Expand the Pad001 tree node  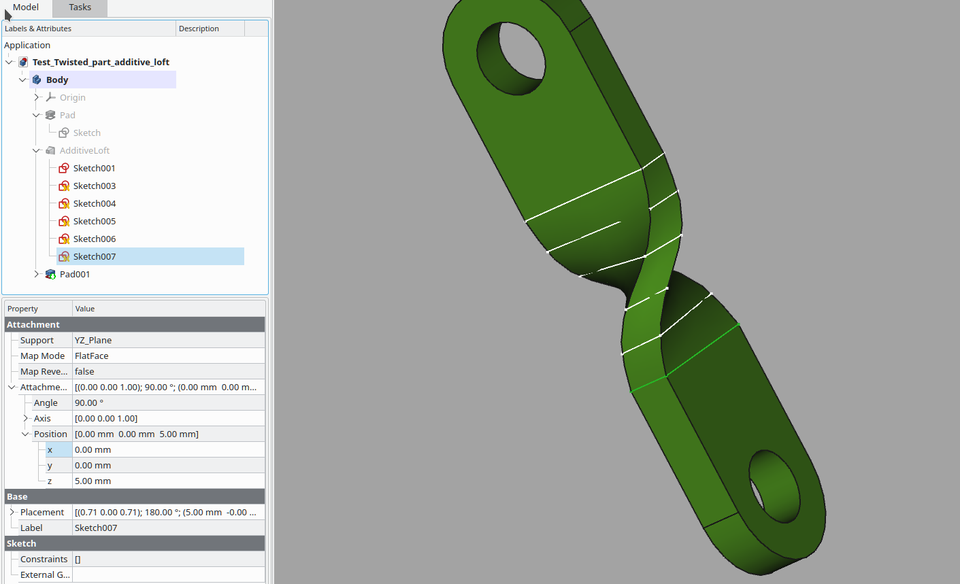(36, 274)
